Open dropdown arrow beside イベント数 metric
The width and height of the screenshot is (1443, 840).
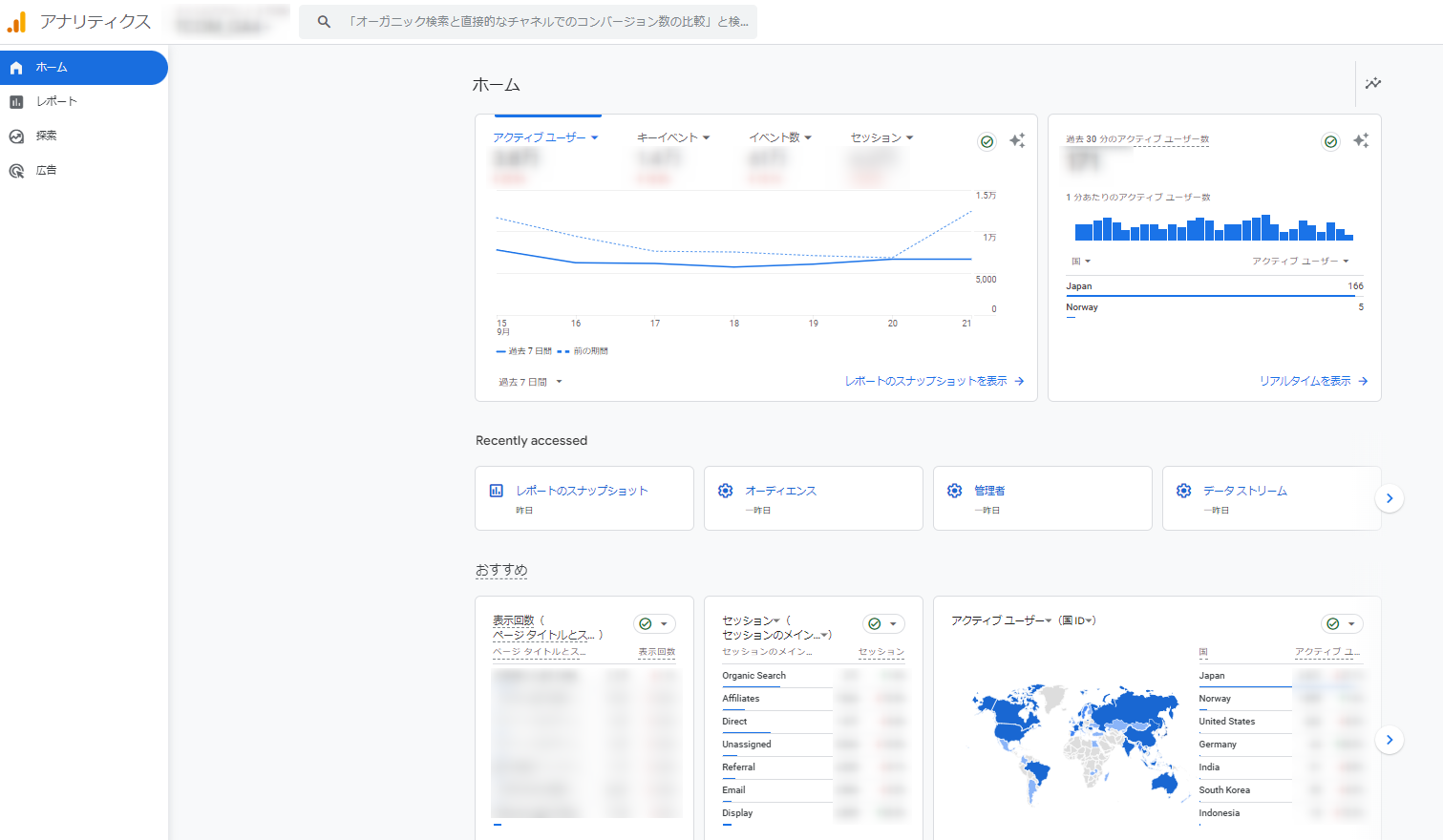[808, 137]
